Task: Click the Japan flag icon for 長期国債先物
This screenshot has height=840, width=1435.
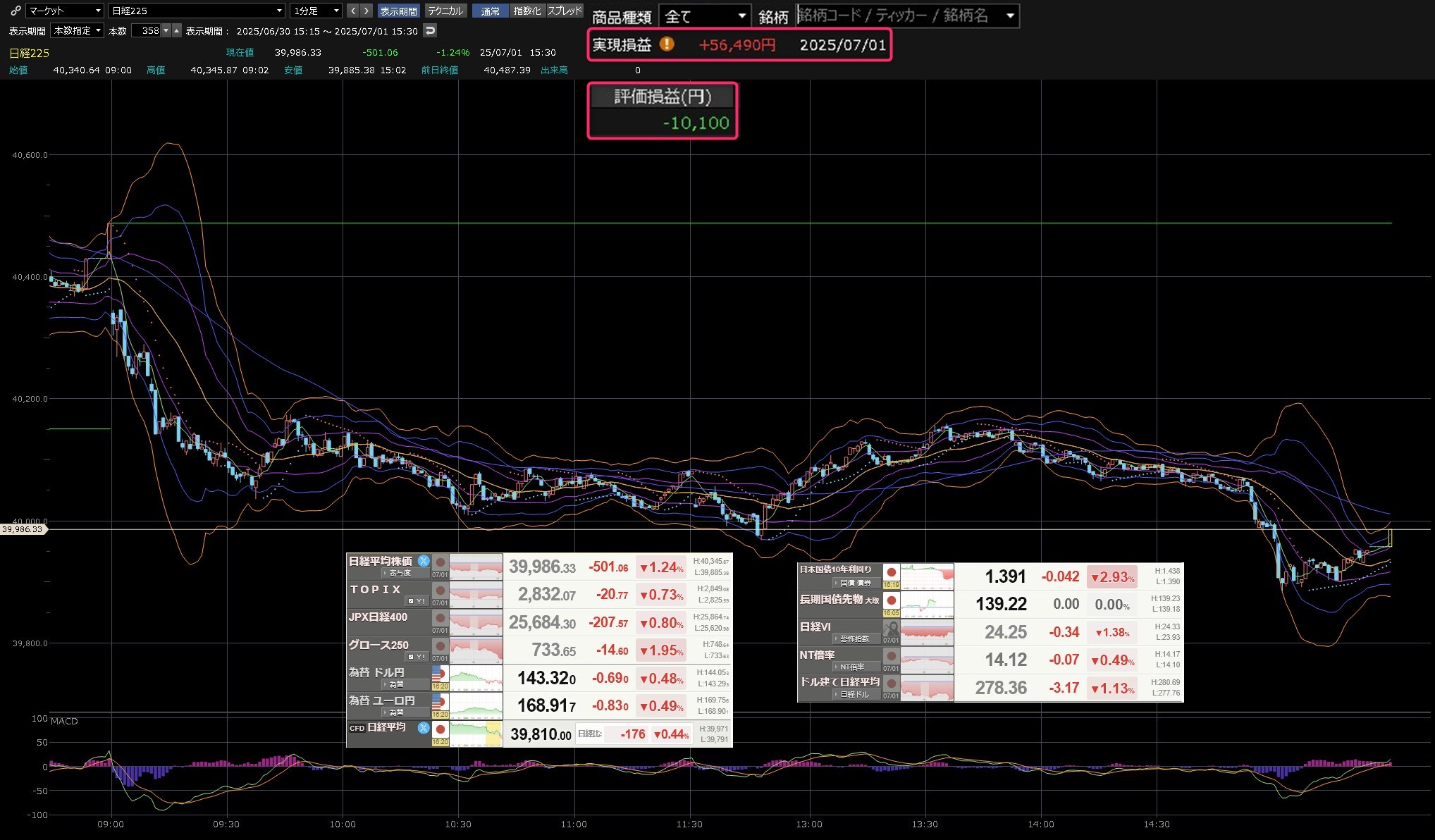Action: (892, 600)
